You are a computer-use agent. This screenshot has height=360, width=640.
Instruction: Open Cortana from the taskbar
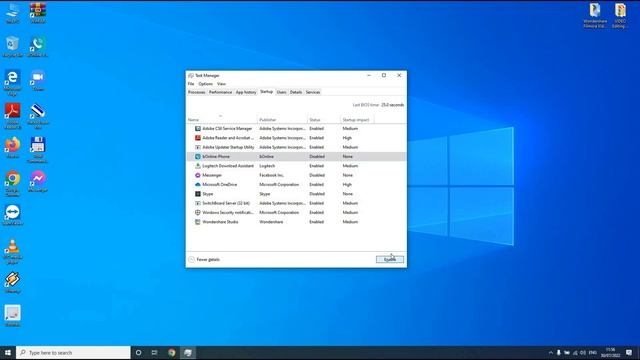pyautogui.click(x=138, y=353)
